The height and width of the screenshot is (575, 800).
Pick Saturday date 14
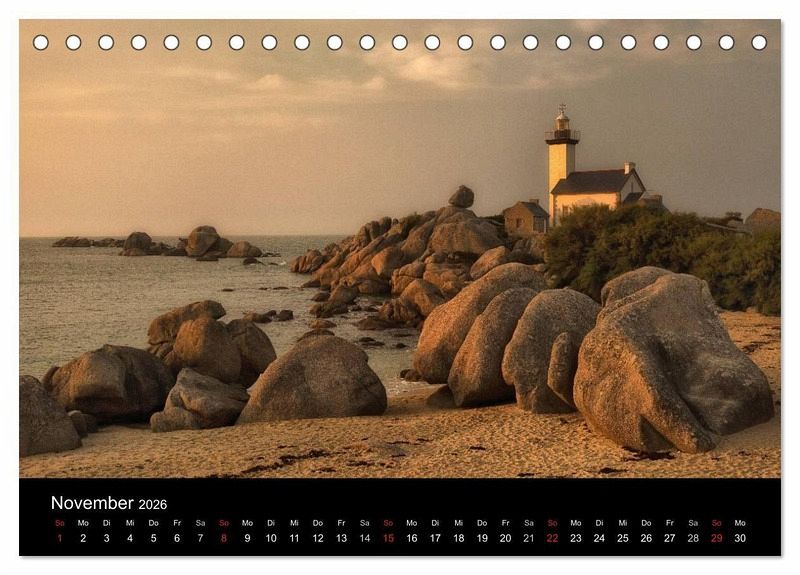tap(365, 538)
